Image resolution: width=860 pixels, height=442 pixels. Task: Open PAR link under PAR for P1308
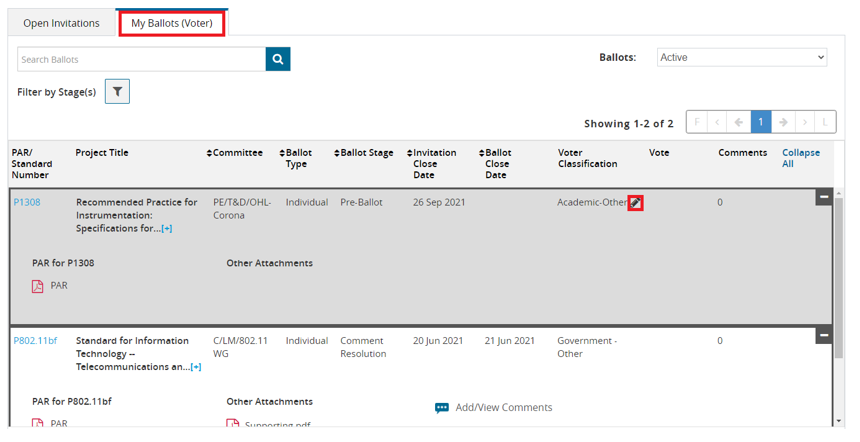(x=59, y=286)
